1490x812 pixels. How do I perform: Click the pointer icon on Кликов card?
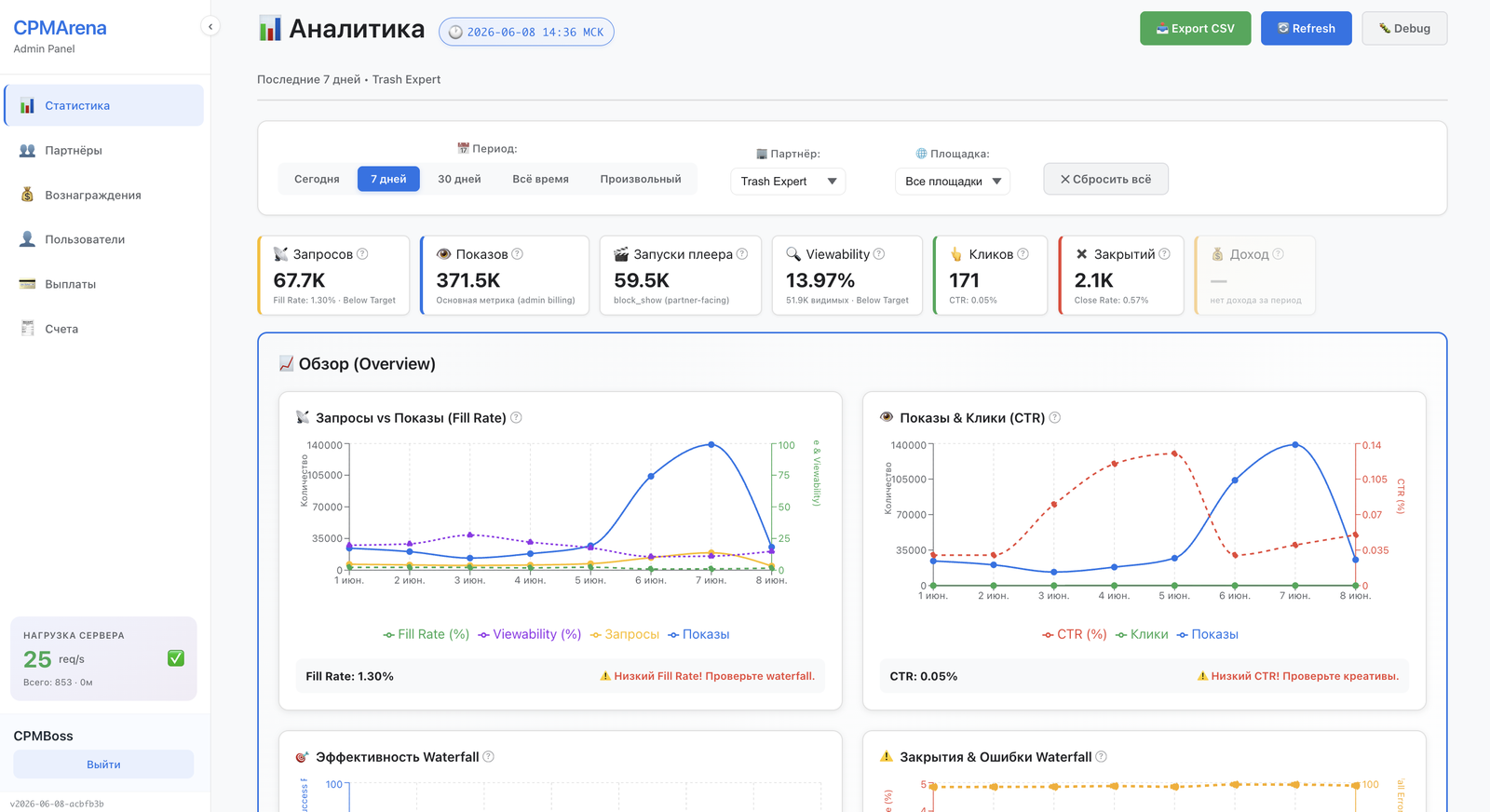955,254
